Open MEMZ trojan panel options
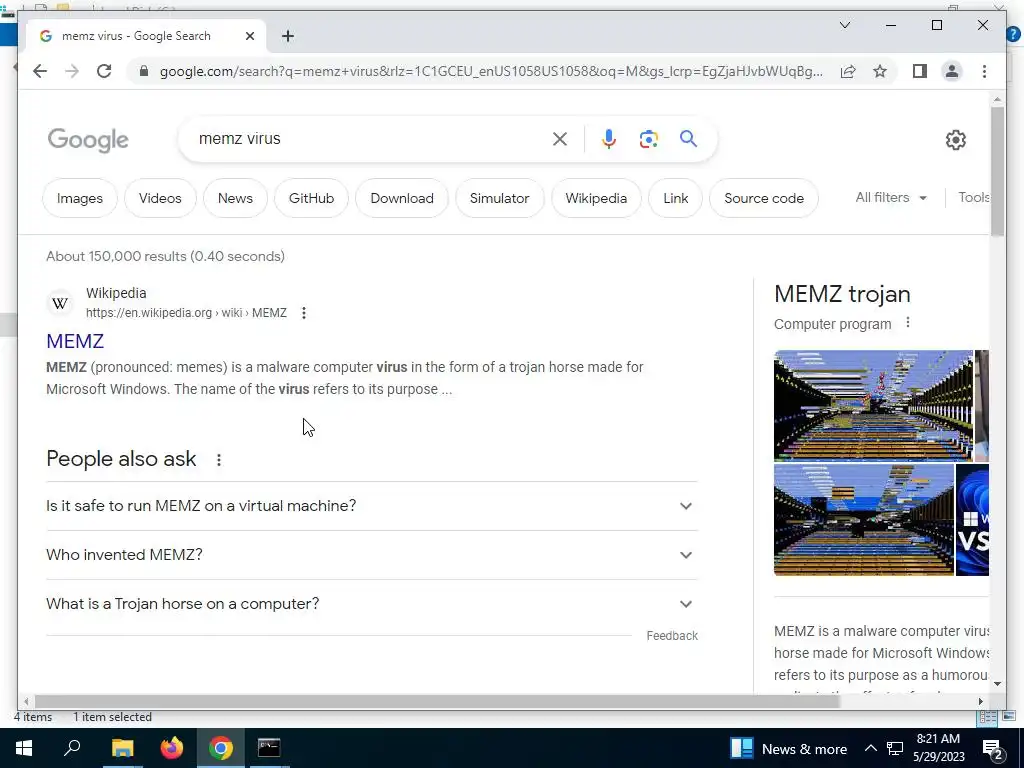Screen dimensions: 1024x768 908,323
